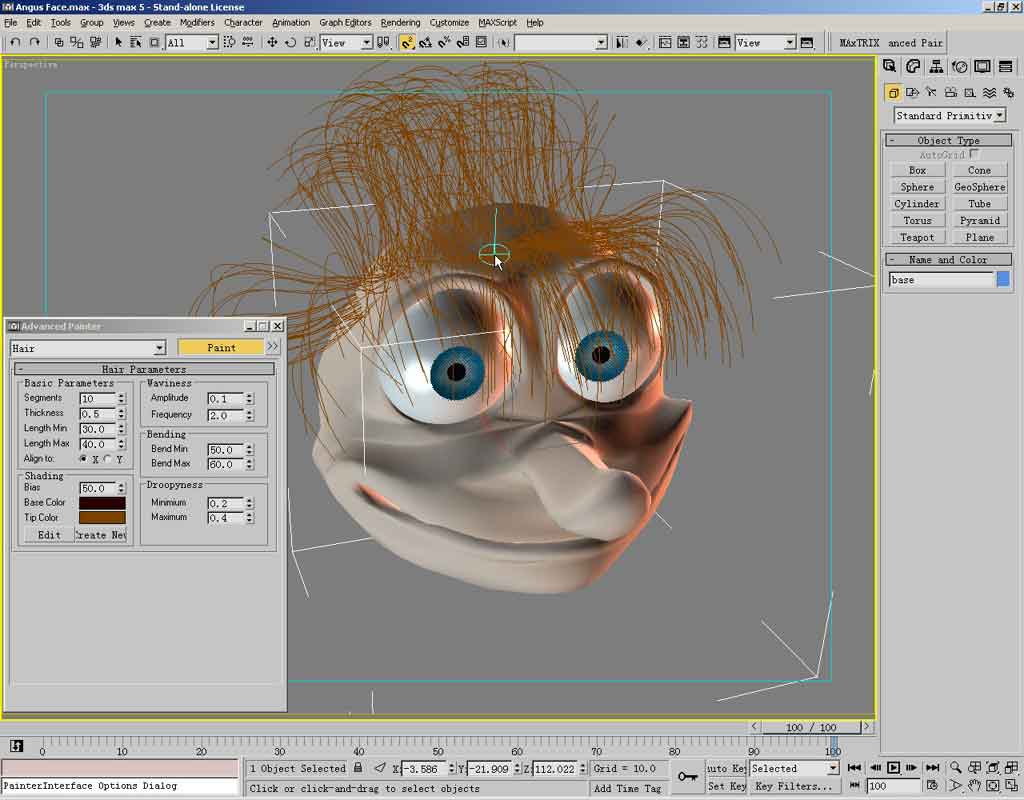Viewport: 1024px width, 800px height.
Task: Choose the Align to Y radio button
Action: (x=107, y=459)
